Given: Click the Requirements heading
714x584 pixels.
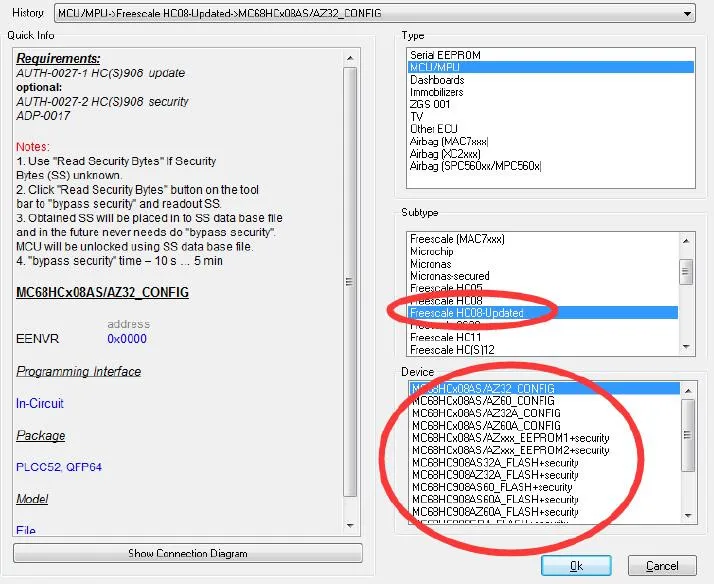Looking at the screenshot, I should click(x=58, y=59).
